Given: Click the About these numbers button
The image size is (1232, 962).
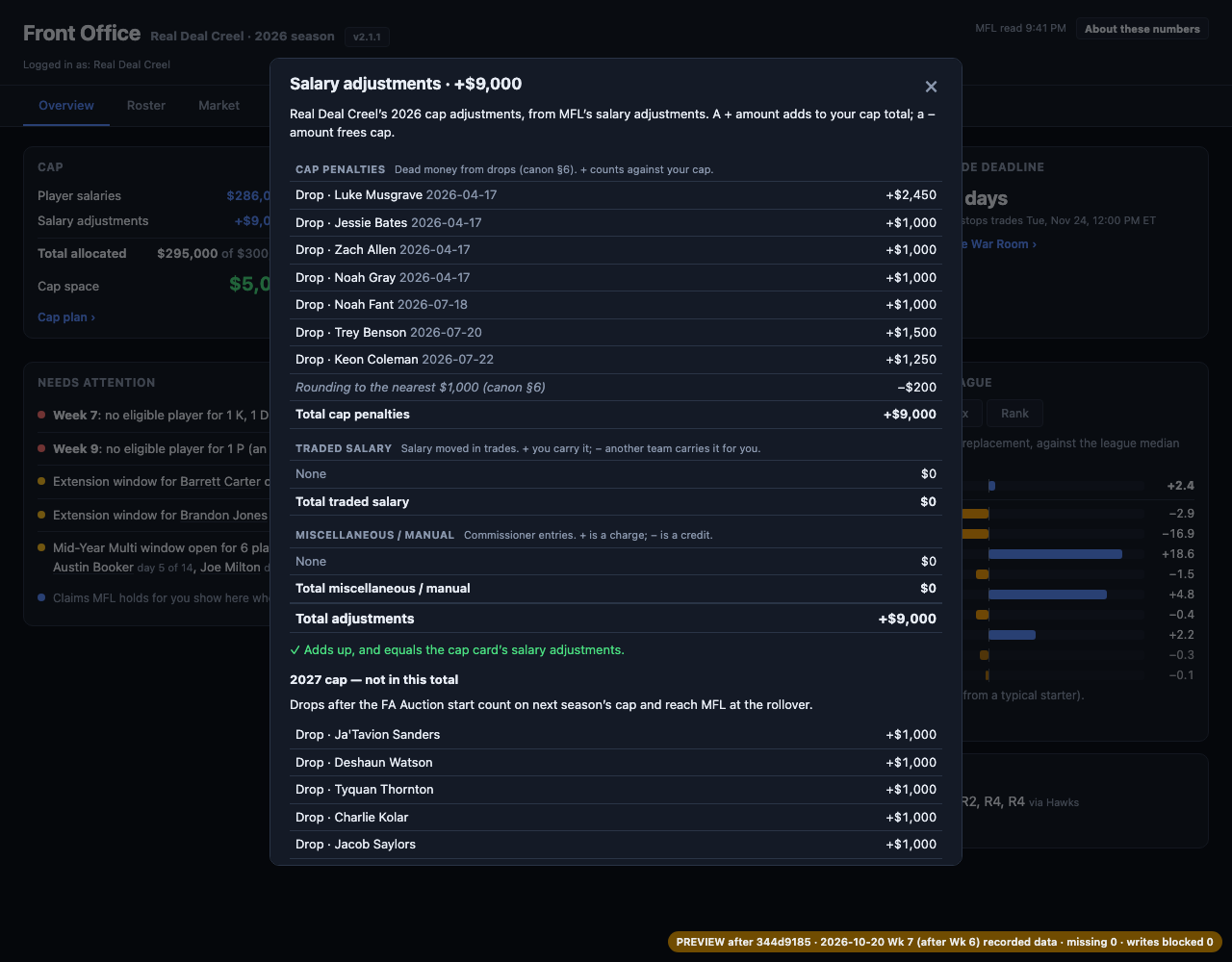Looking at the screenshot, I should (1142, 29).
